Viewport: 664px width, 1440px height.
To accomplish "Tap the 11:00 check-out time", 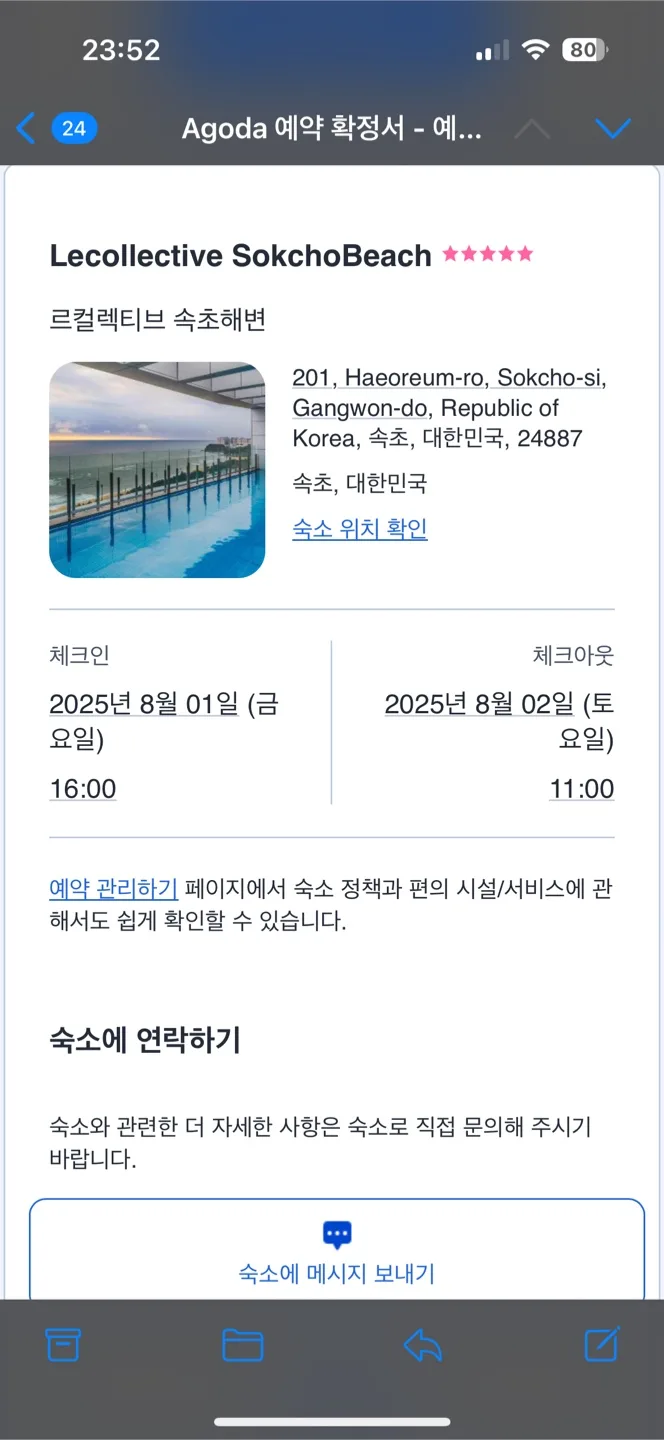I will [x=582, y=789].
